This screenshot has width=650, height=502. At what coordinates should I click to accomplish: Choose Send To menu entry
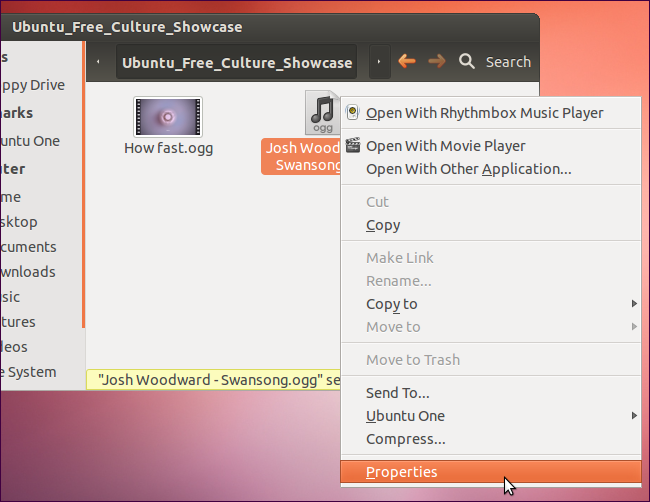[491, 393]
